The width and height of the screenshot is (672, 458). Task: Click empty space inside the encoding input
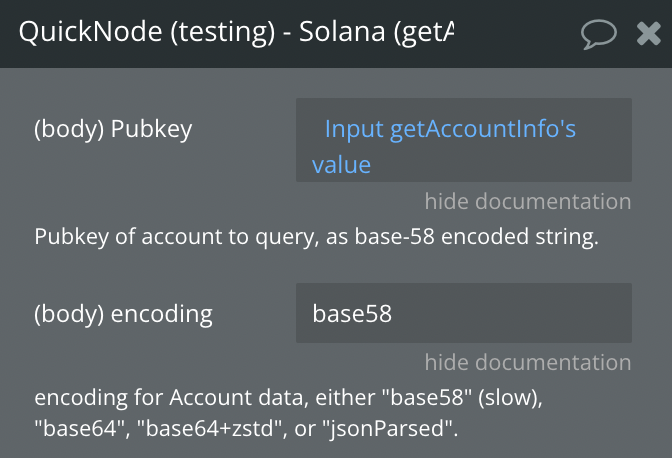[x=514, y=313]
